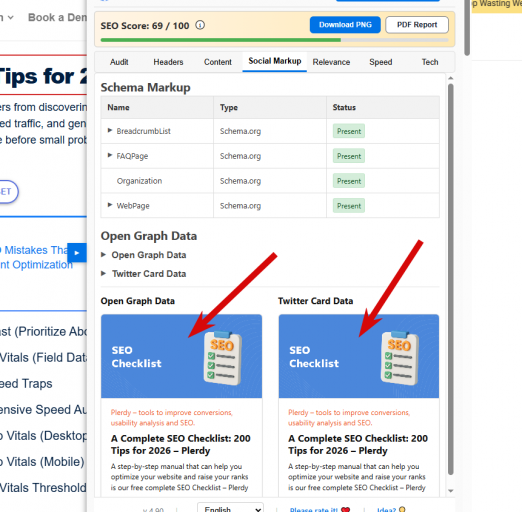Click the Idea? link at the bottom
The height and width of the screenshot is (512, 522).
(x=391, y=509)
